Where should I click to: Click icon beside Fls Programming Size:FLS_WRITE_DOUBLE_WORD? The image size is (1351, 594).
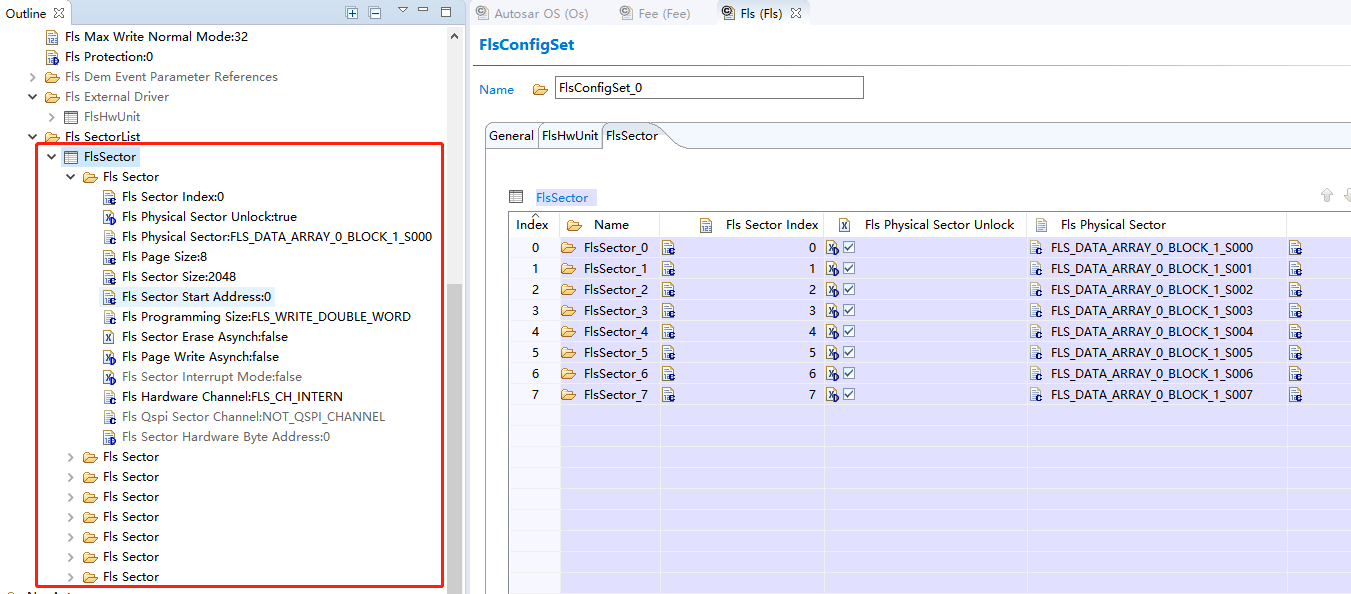(110, 317)
